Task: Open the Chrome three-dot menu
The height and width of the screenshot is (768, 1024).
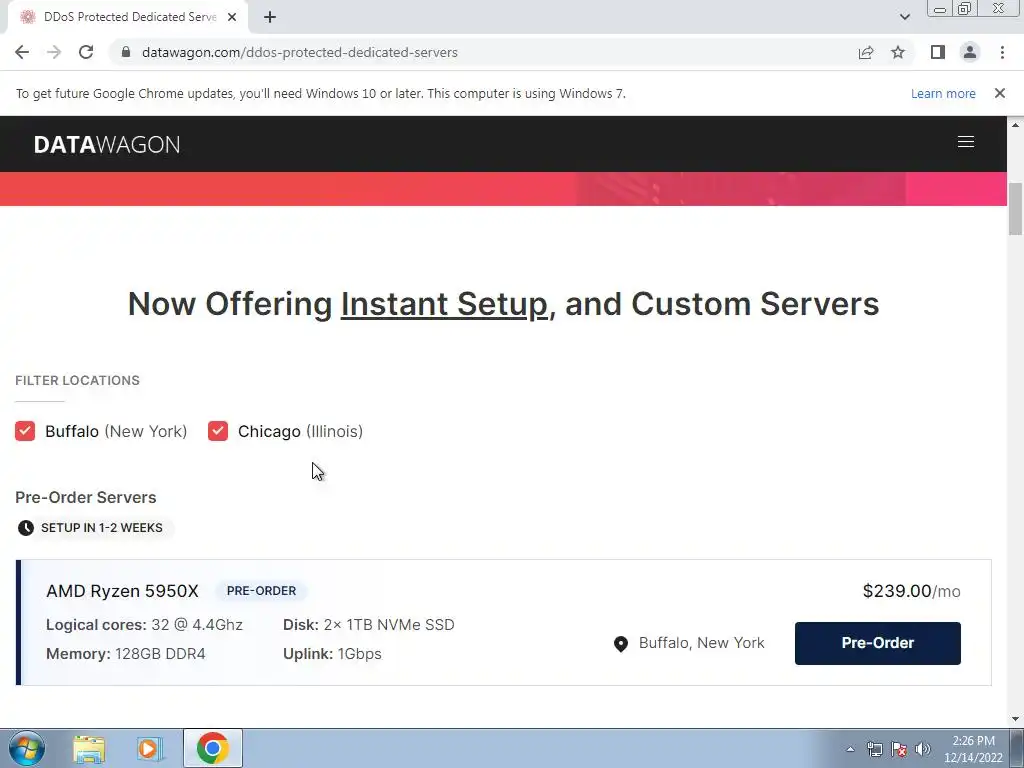Action: coord(1002,52)
